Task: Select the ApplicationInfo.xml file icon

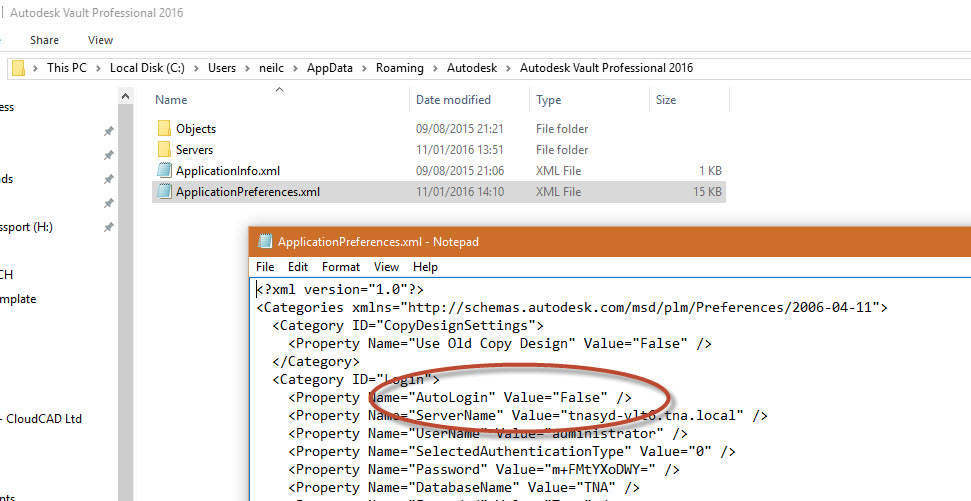Action: [164, 170]
